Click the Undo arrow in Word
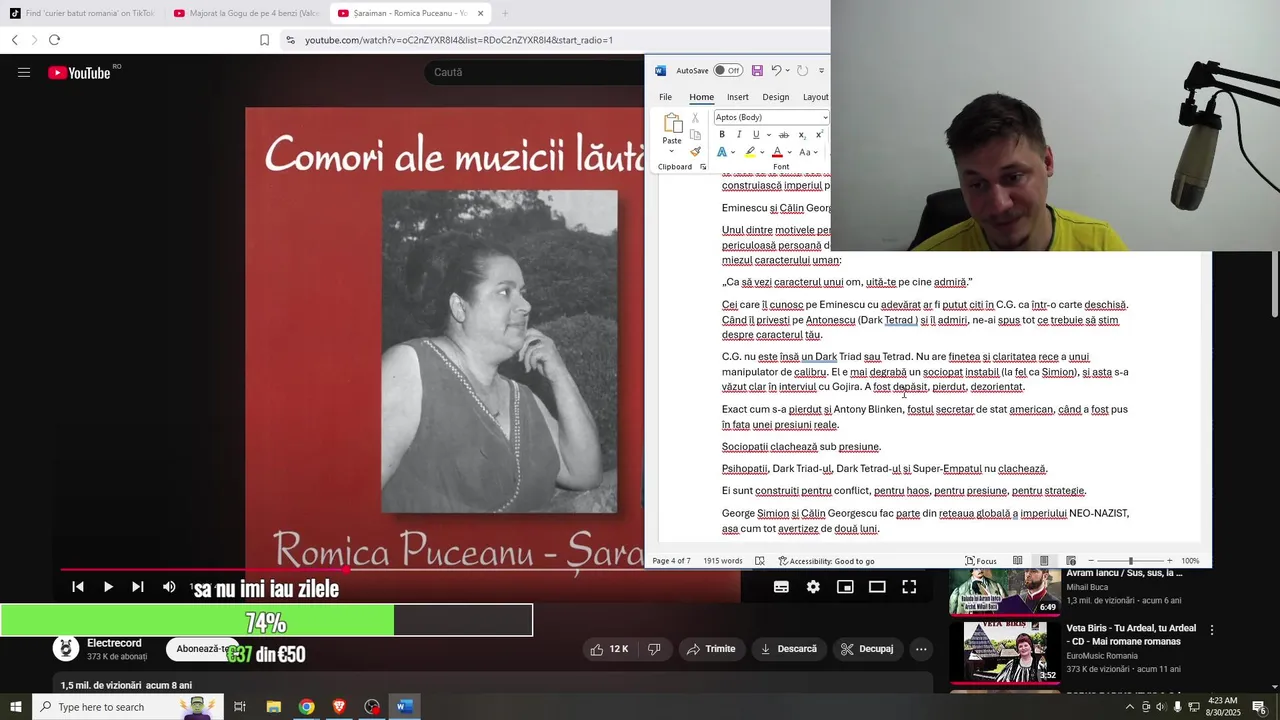This screenshot has width=1280, height=720. point(776,71)
